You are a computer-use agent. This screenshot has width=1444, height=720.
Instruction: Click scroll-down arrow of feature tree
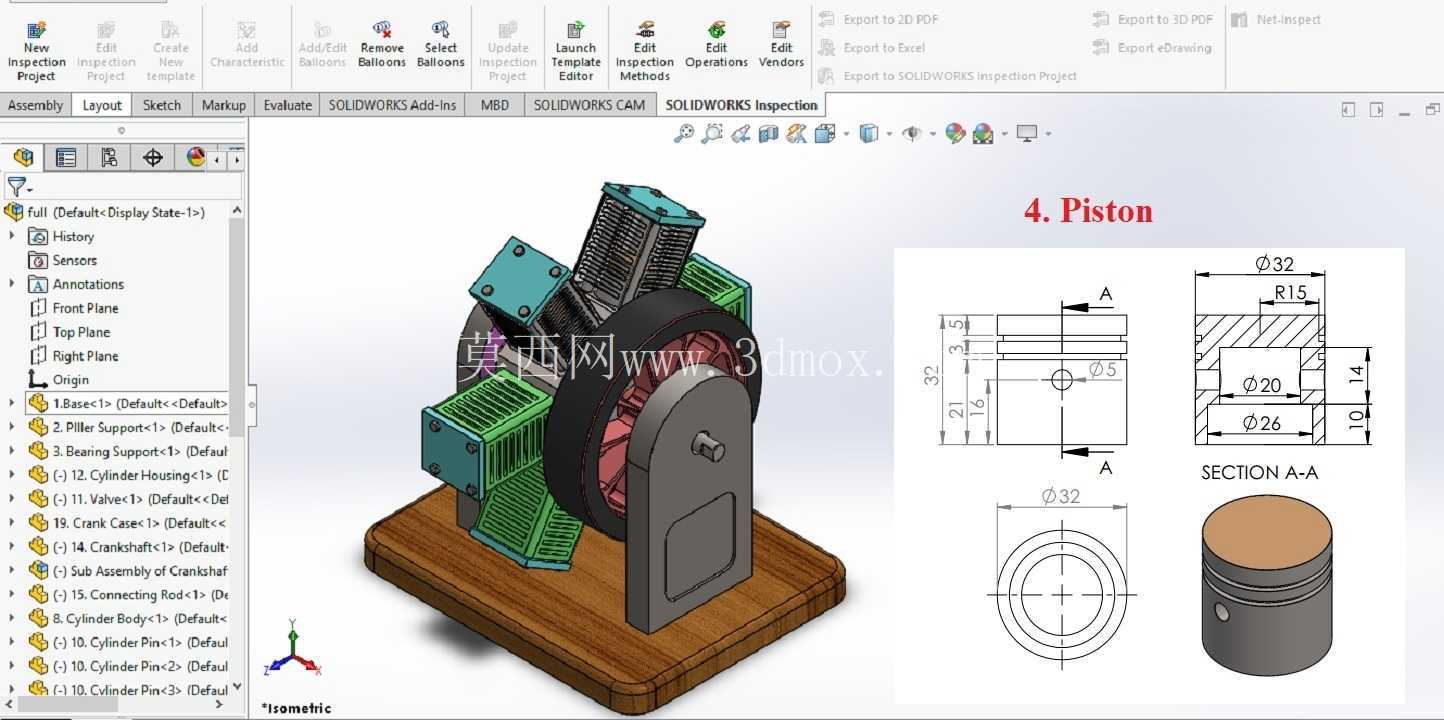237,687
